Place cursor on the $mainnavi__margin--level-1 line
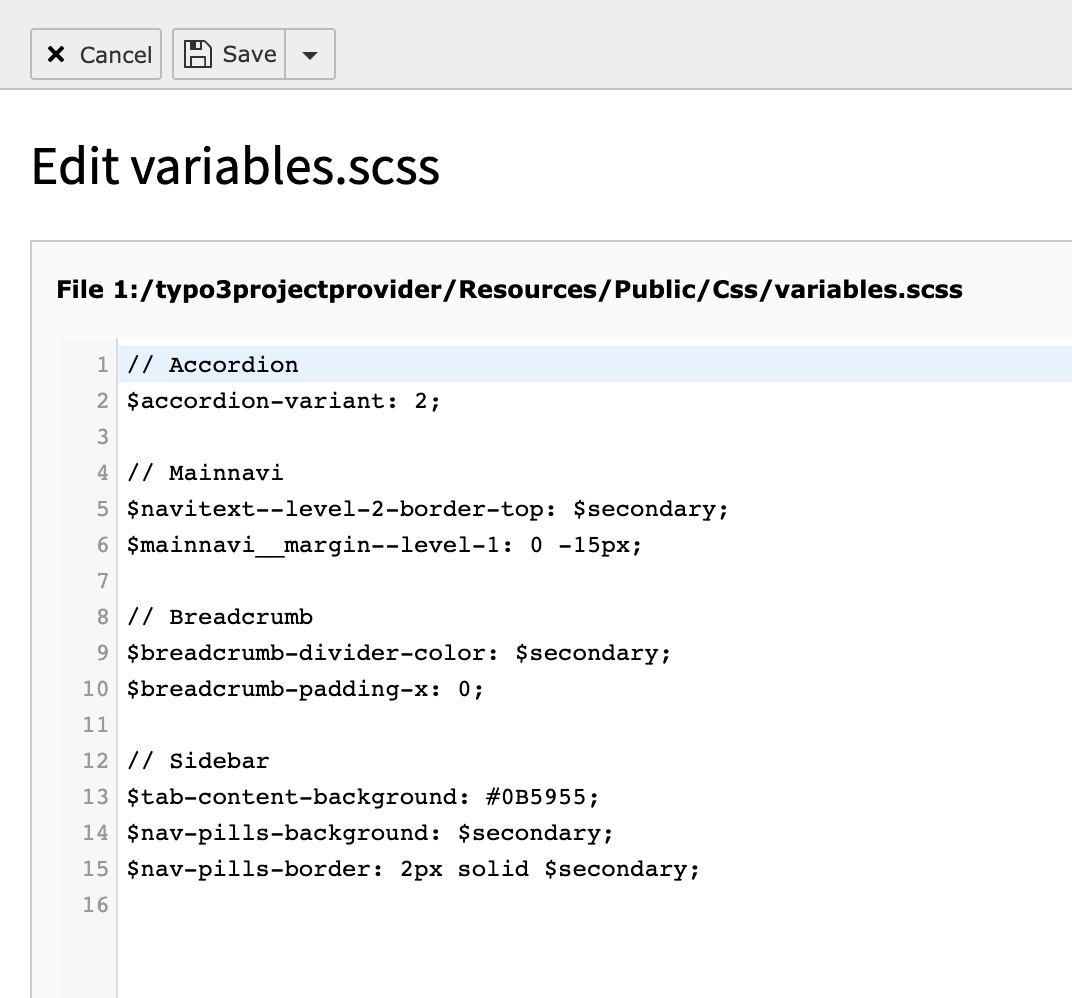 383,545
